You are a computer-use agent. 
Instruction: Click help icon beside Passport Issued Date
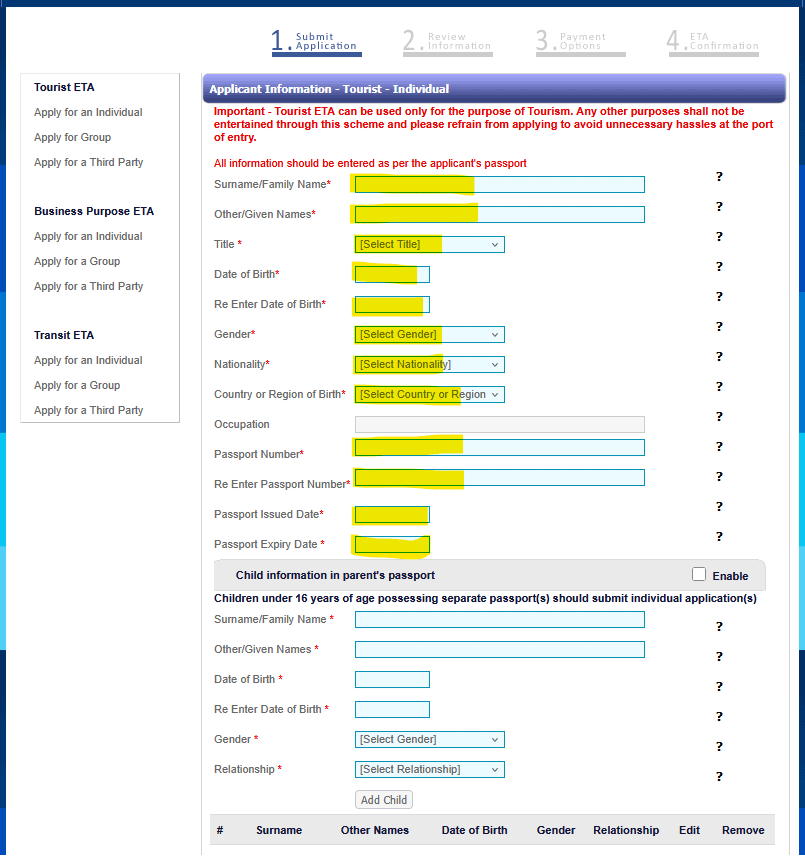click(719, 507)
